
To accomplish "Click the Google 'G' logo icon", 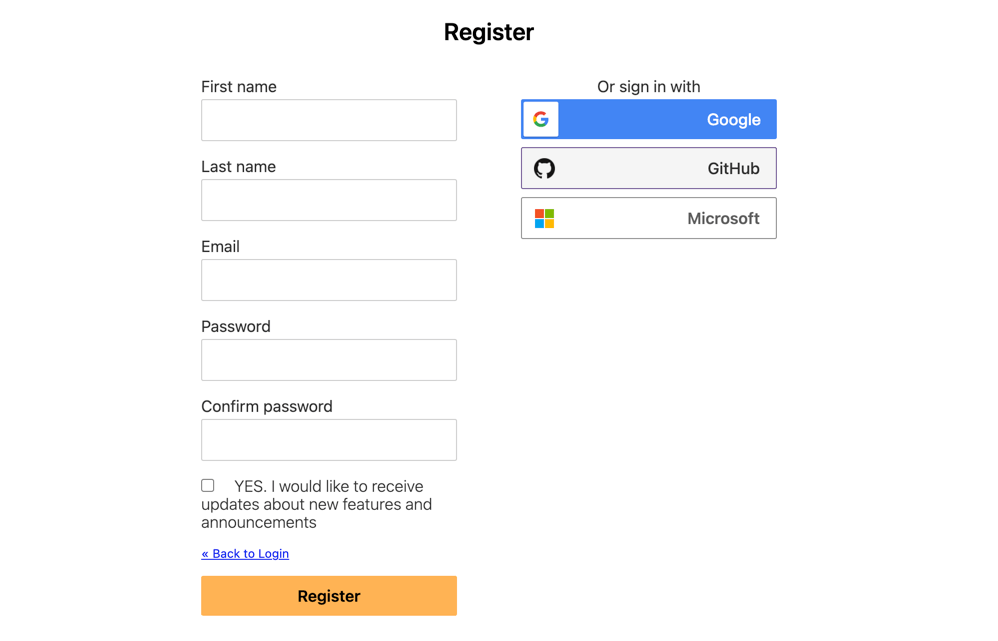I will point(540,119).
